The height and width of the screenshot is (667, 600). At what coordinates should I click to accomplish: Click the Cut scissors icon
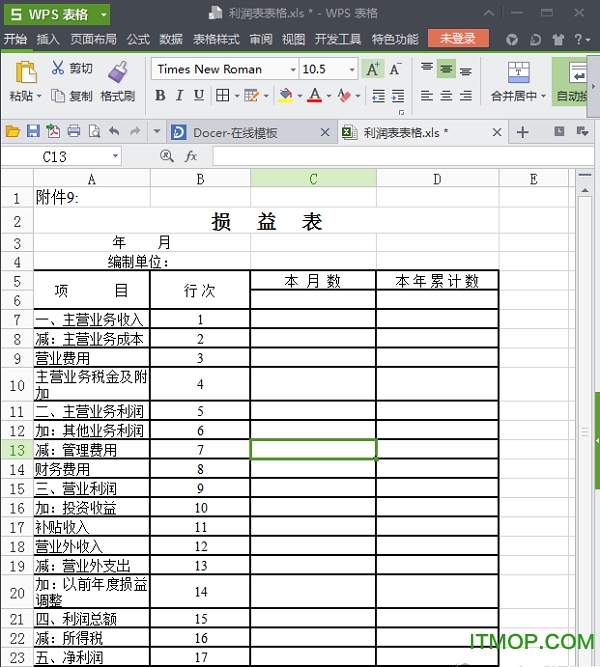[x=58, y=68]
